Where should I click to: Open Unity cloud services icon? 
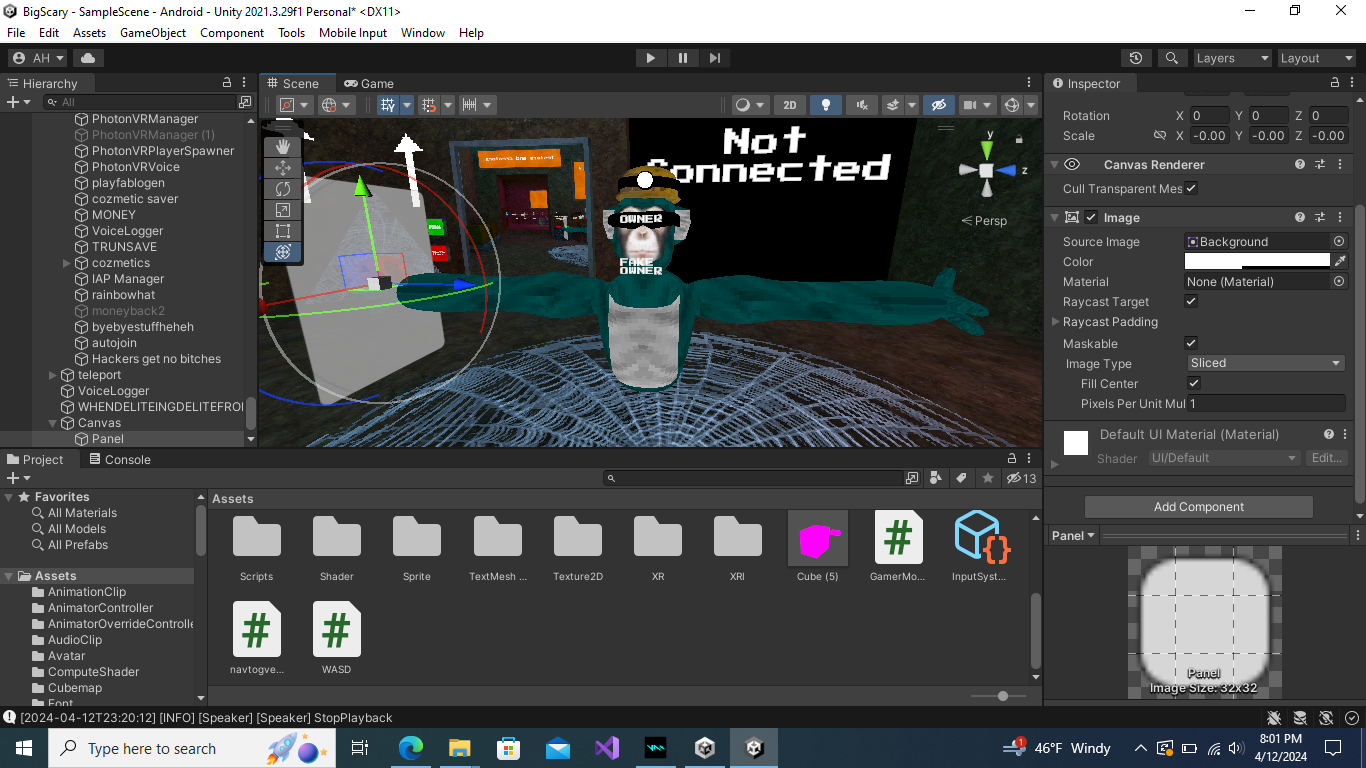point(88,58)
